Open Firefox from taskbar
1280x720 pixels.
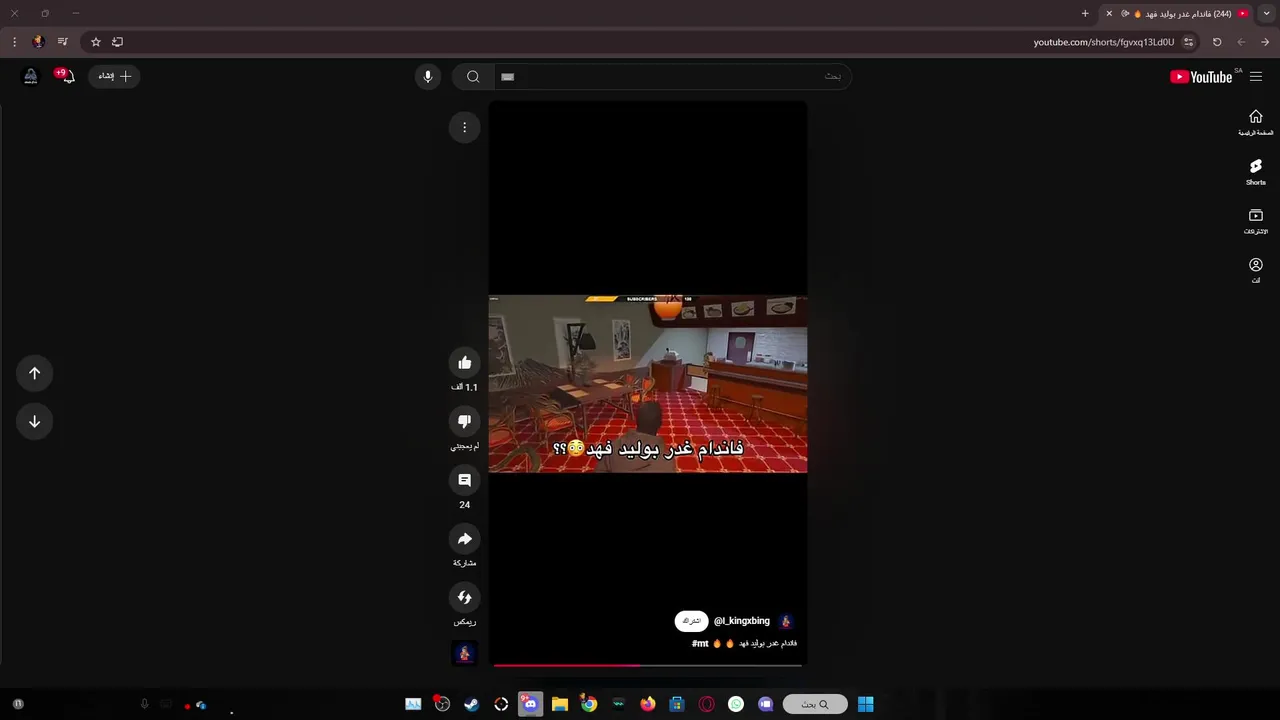[x=648, y=704]
